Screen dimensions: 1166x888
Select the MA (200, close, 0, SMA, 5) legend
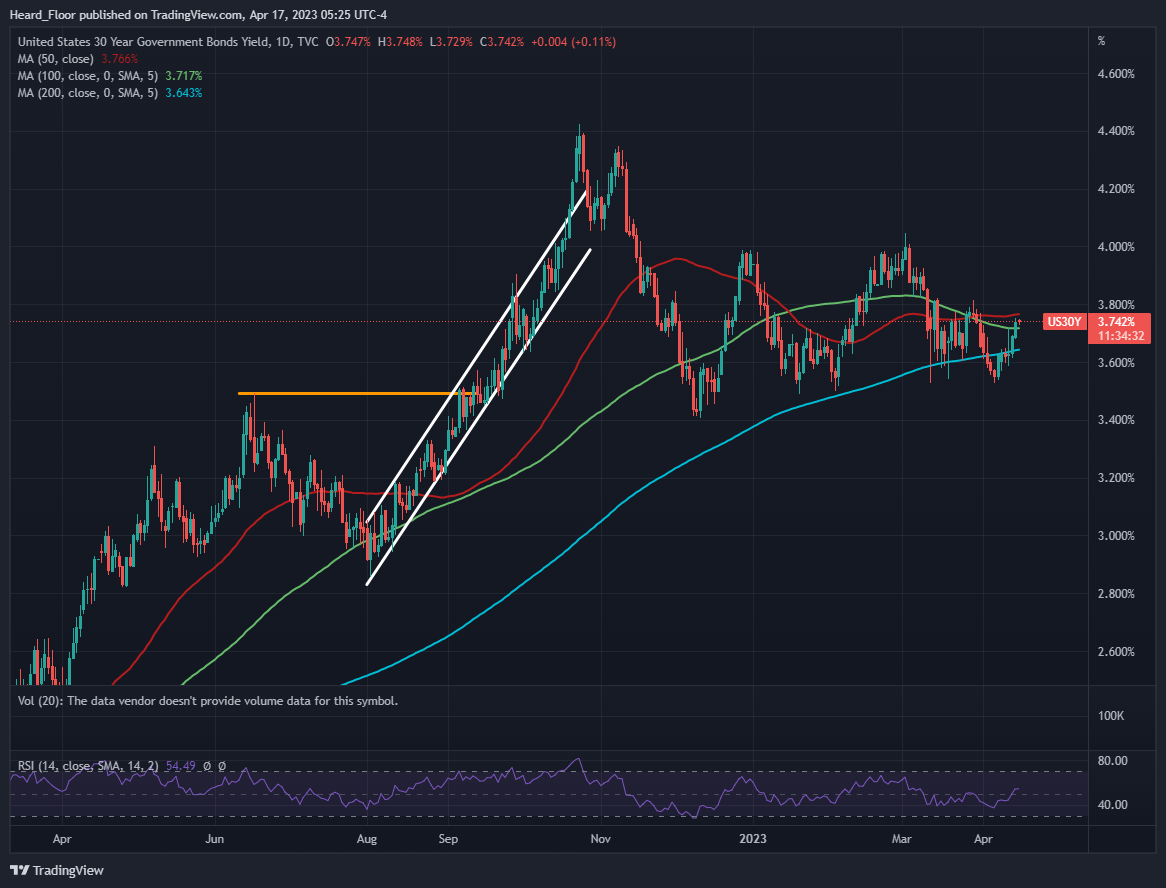click(88, 93)
